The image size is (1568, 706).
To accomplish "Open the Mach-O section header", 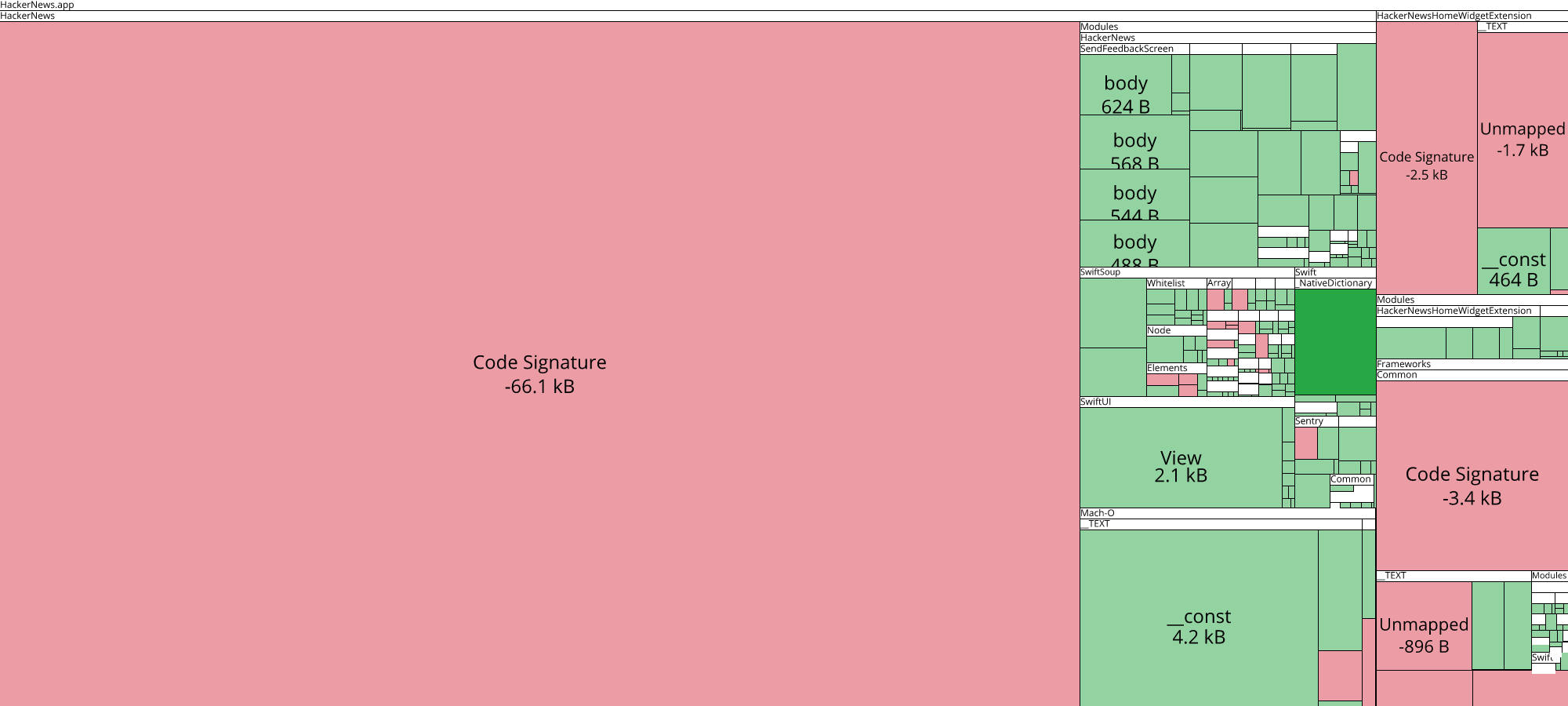I will (x=1094, y=512).
